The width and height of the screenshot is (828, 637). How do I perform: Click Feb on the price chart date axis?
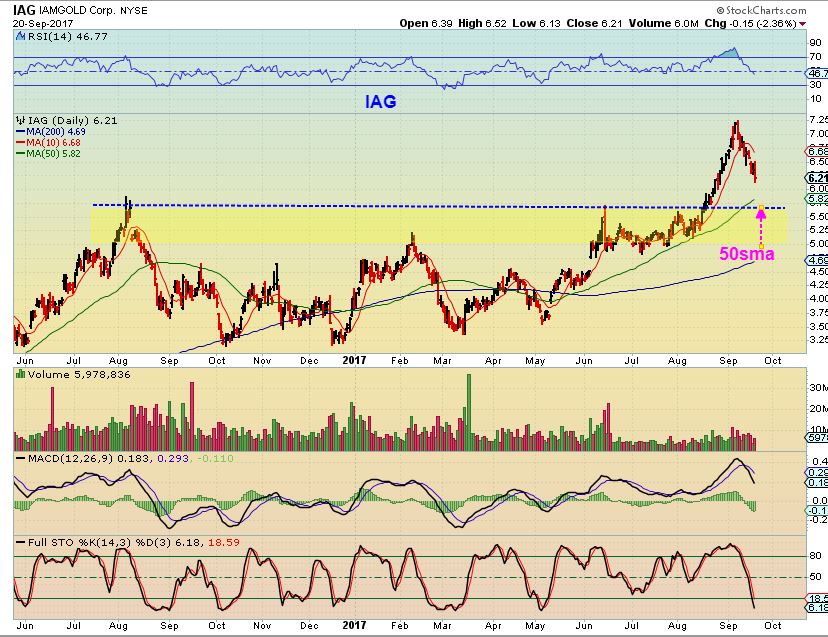[x=400, y=360]
